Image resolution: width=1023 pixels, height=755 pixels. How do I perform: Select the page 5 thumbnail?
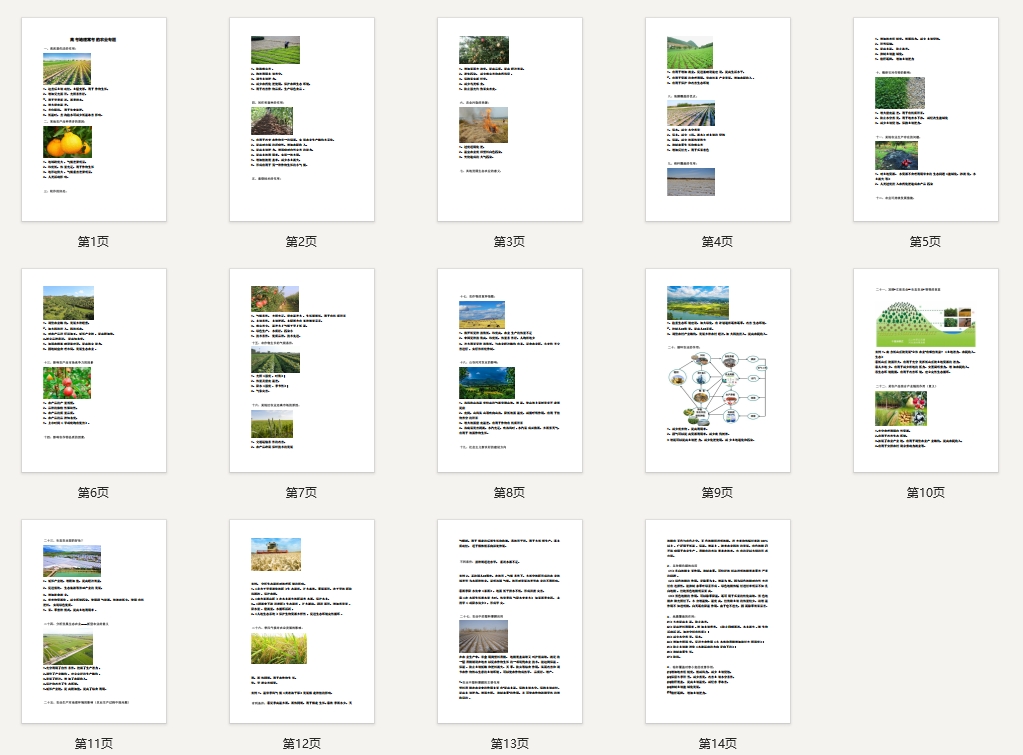925,120
